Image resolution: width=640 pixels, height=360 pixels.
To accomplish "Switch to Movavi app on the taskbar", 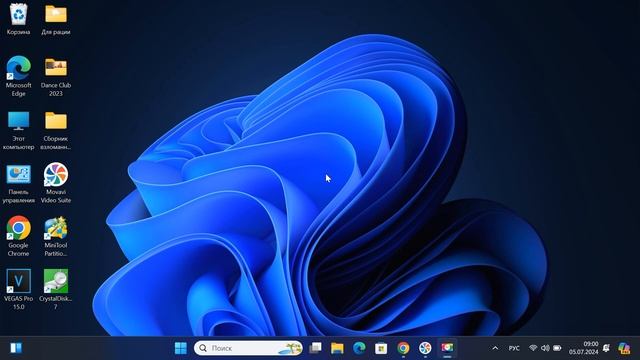I will [425, 348].
